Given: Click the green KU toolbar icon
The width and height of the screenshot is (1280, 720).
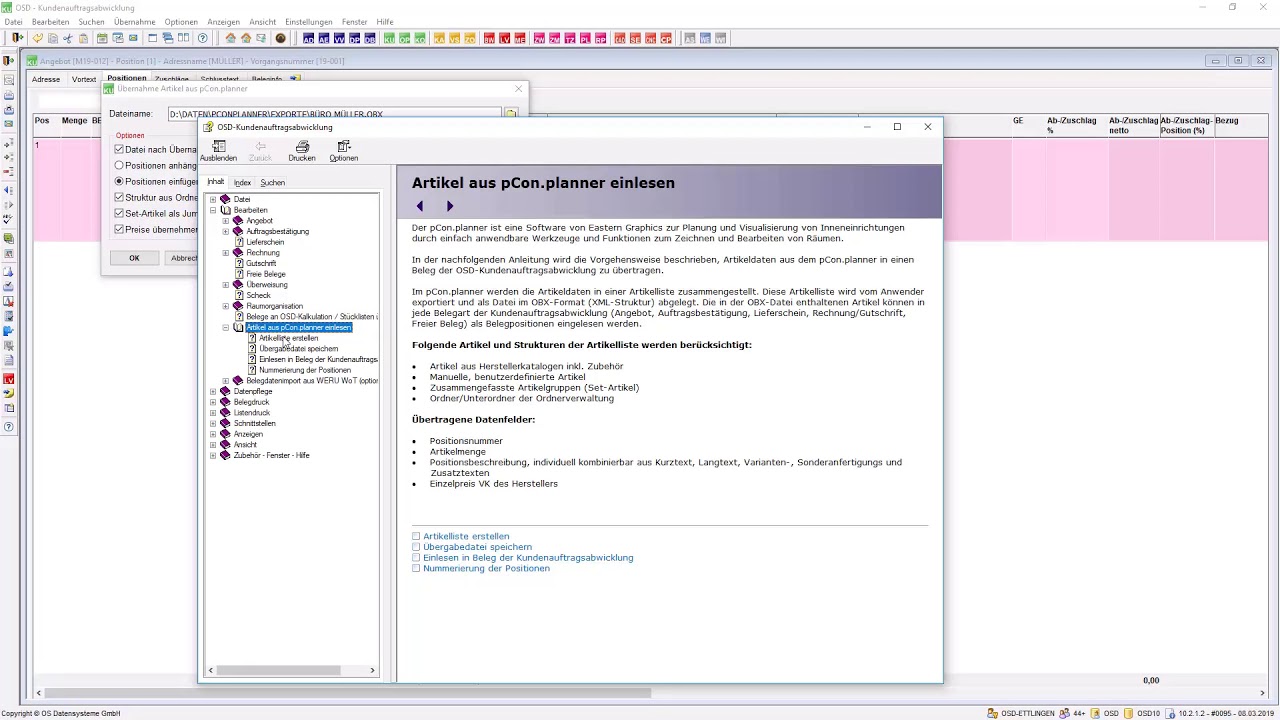Looking at the screenshot, I should (390, 38).
